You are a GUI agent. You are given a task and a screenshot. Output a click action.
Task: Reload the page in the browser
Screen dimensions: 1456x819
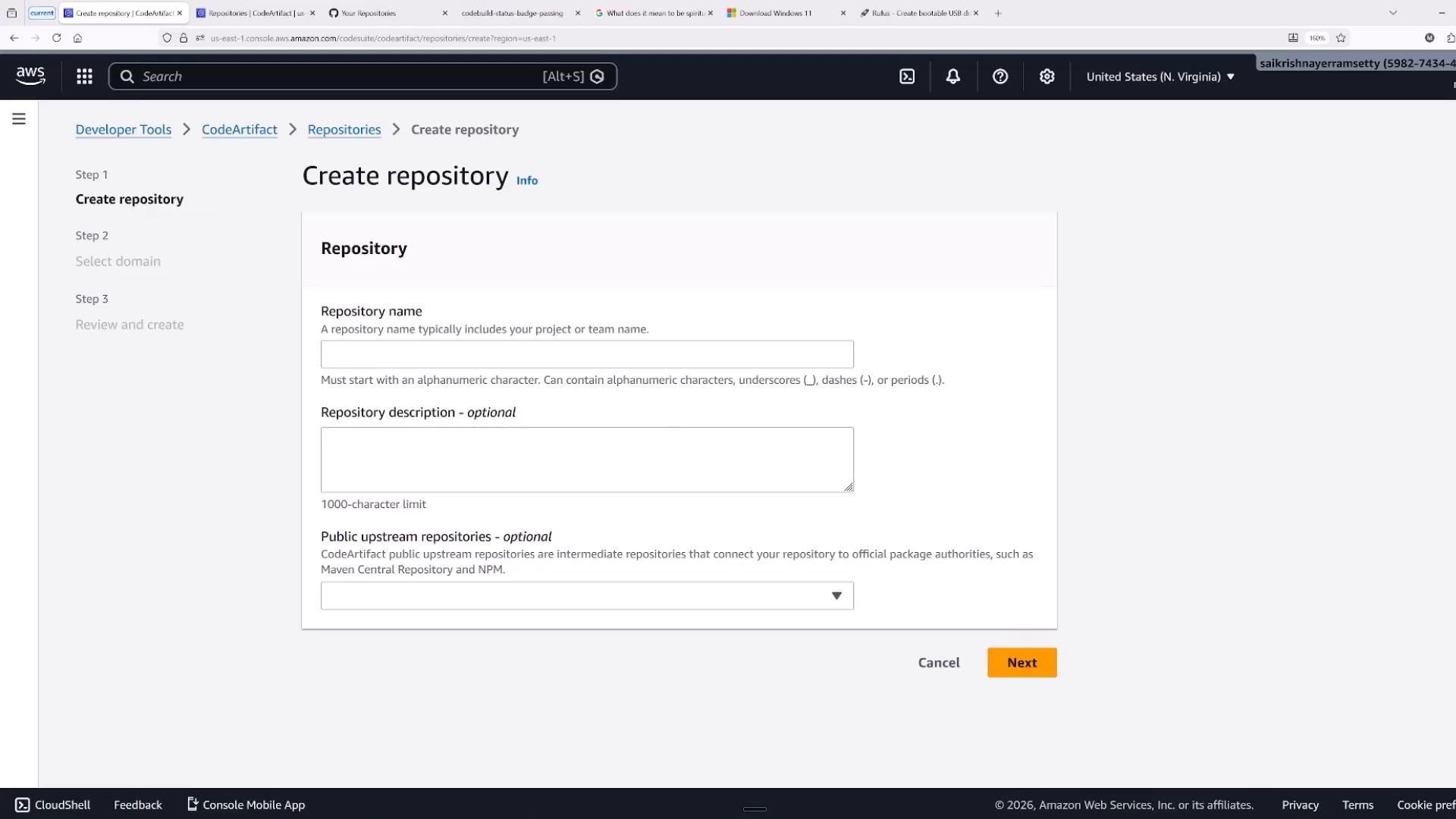[56, 38]
